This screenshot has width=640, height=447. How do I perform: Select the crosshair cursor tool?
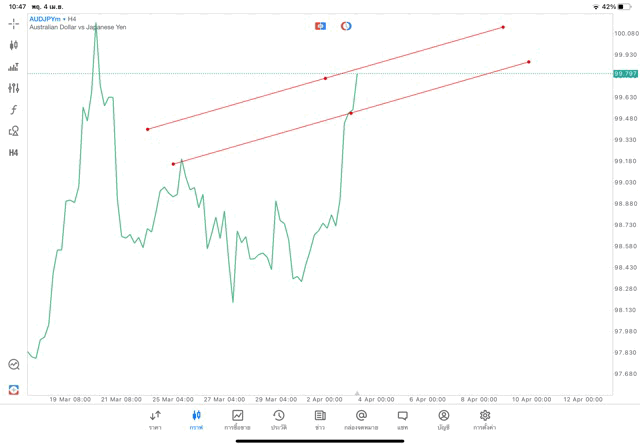pos(14,23)
